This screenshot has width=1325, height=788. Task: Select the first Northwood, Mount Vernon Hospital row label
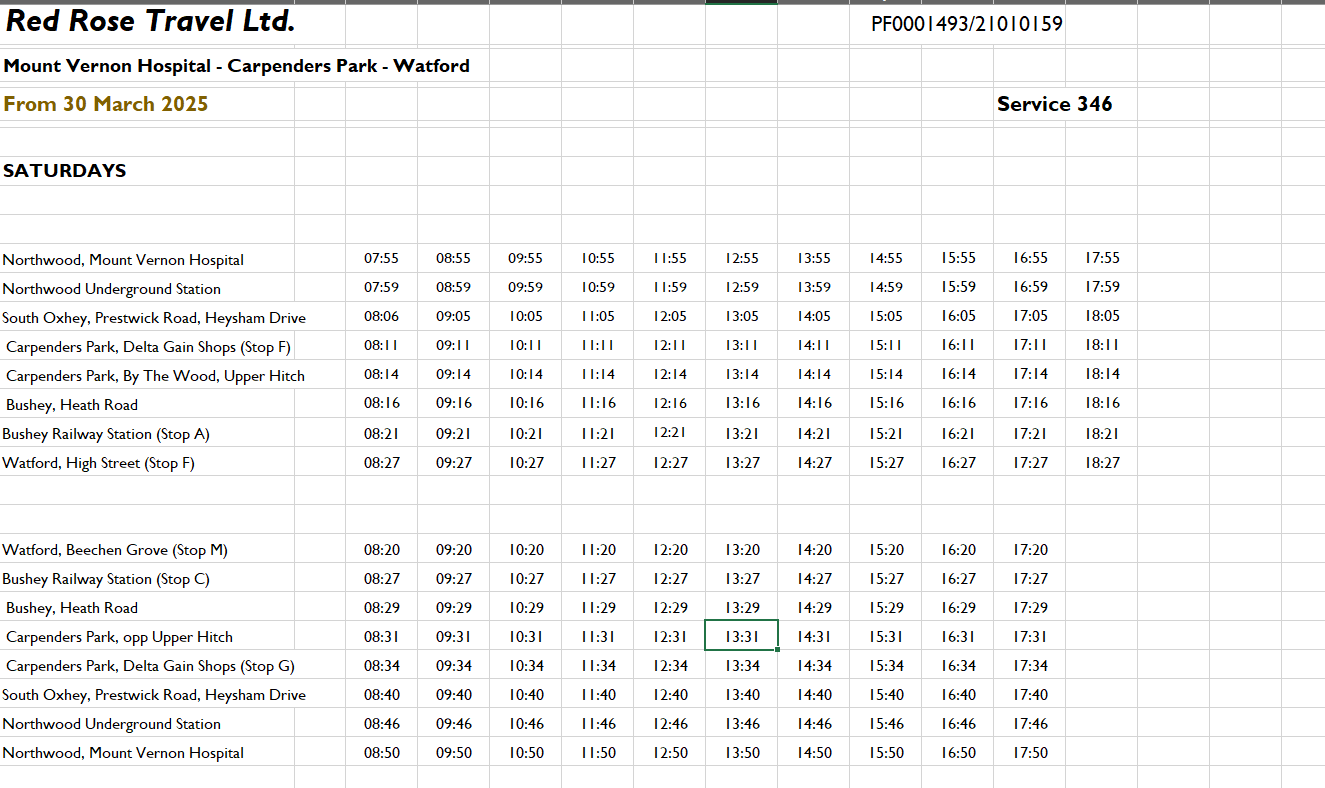click(x=123, y=260)
